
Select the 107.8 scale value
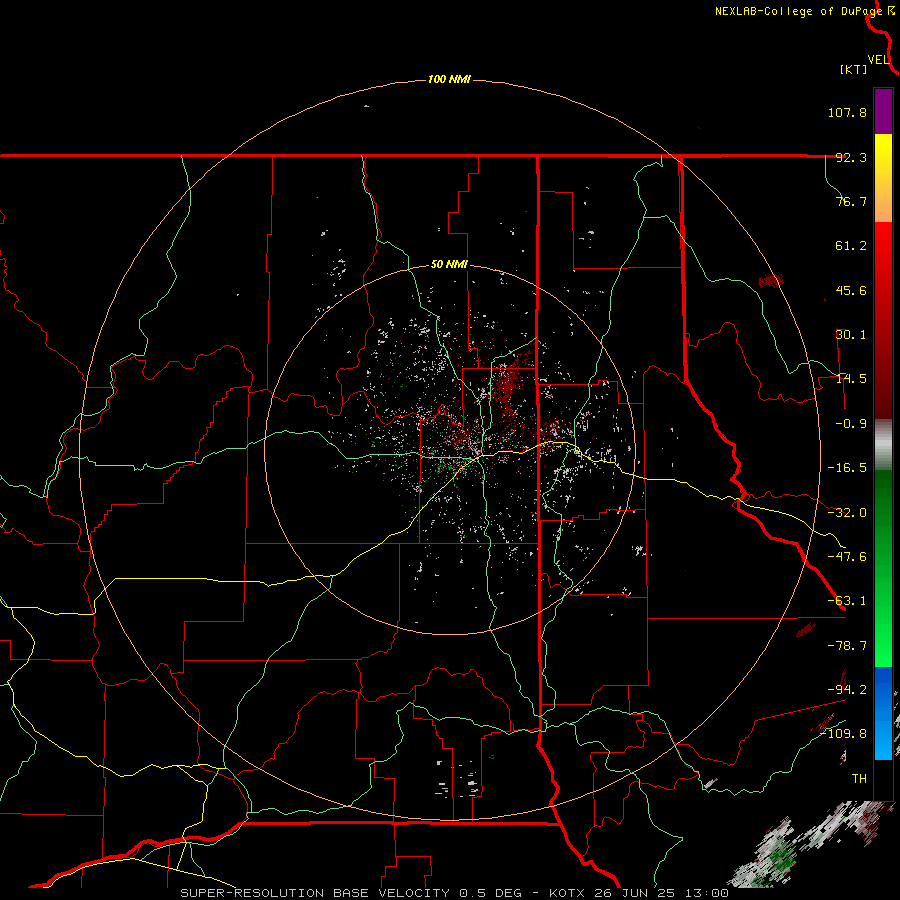click(847, 112)
